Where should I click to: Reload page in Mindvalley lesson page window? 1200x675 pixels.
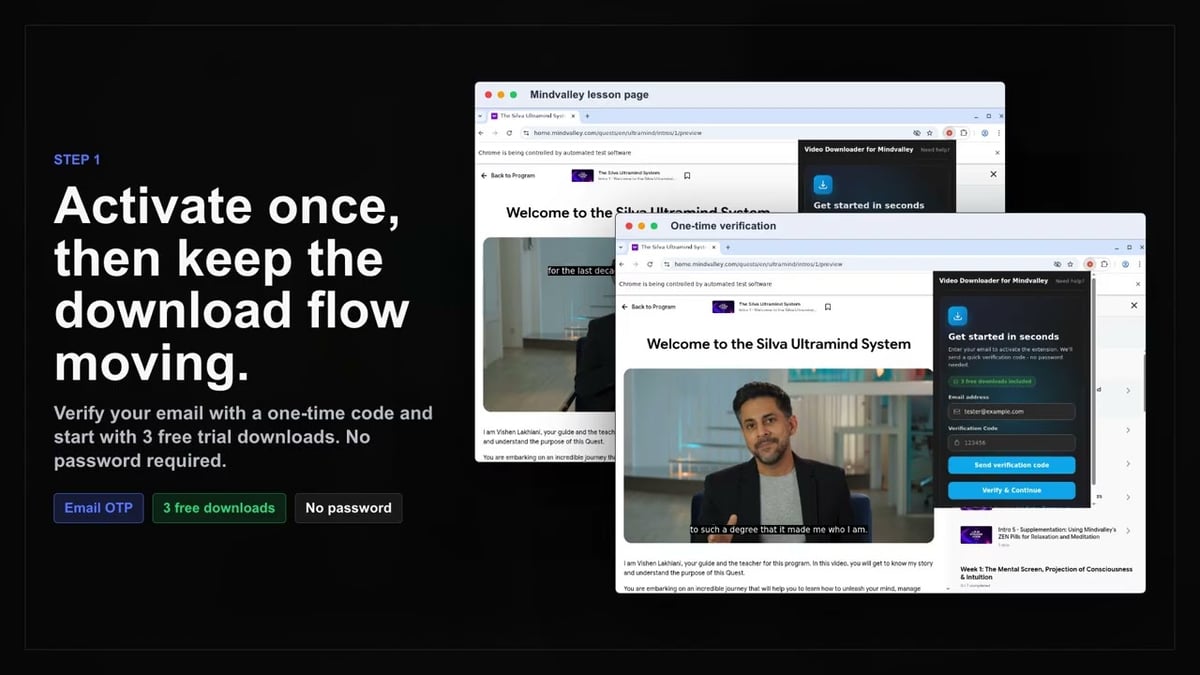point(509,133)
